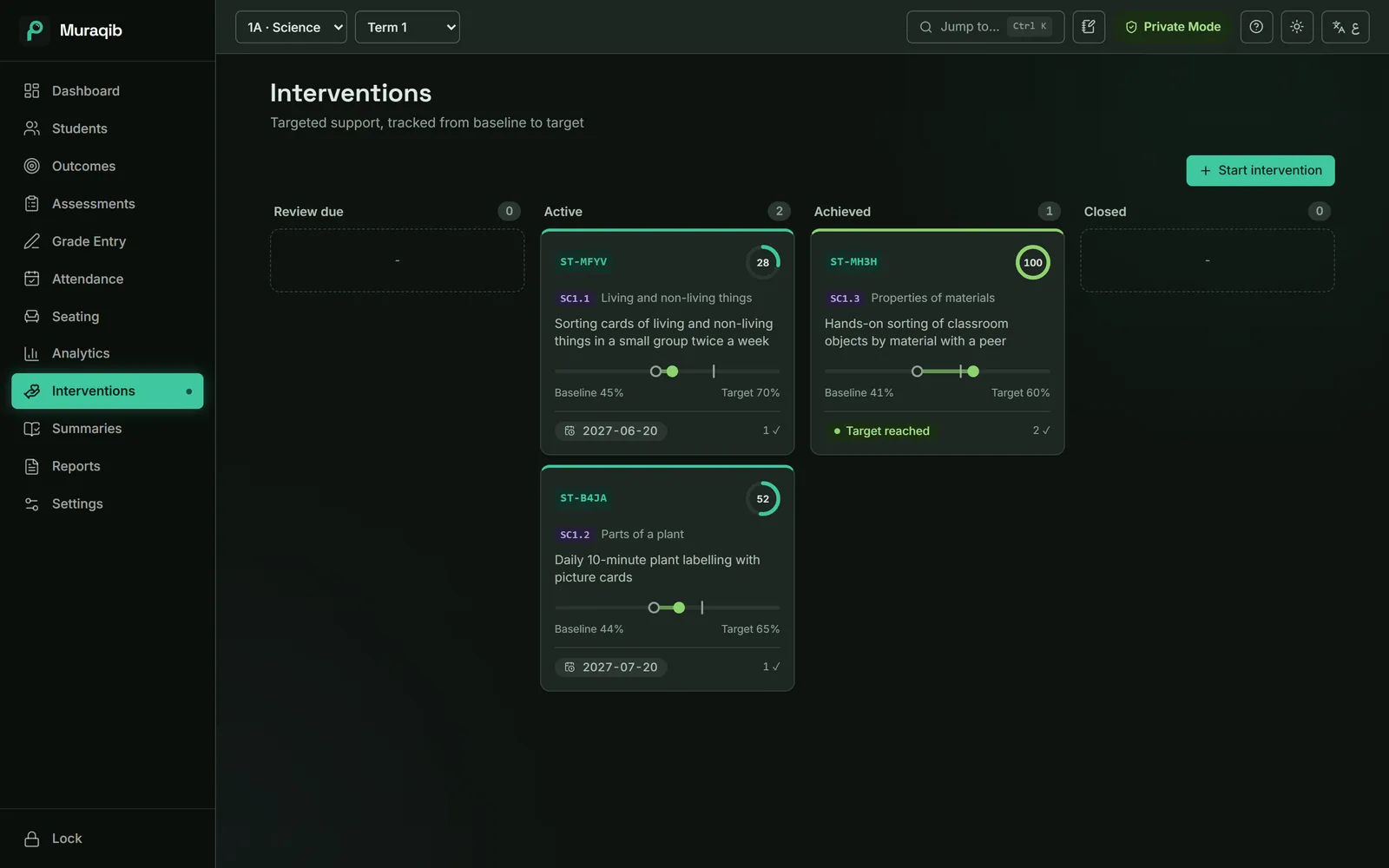The image size is (1389, 868).
Task: Click the SC1.2 outcome tag
Action: pyautogui.click(x=575, y=535)
